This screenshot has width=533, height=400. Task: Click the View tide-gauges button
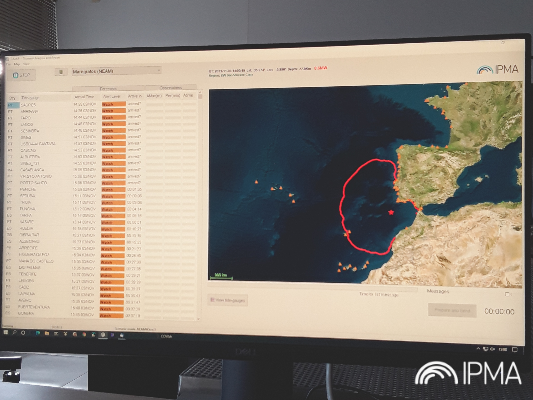227,300
